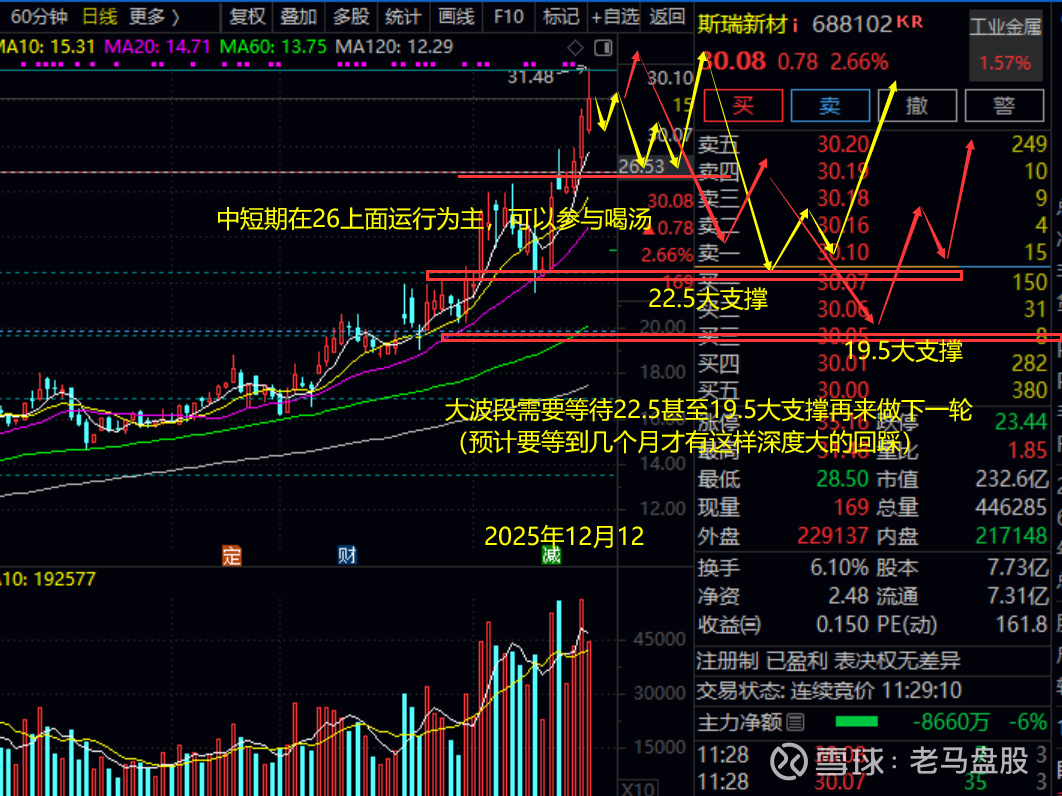Click the 总量 value 446285
The height and width of the screenshot is (796, 1062).
tap(1012, 507)
